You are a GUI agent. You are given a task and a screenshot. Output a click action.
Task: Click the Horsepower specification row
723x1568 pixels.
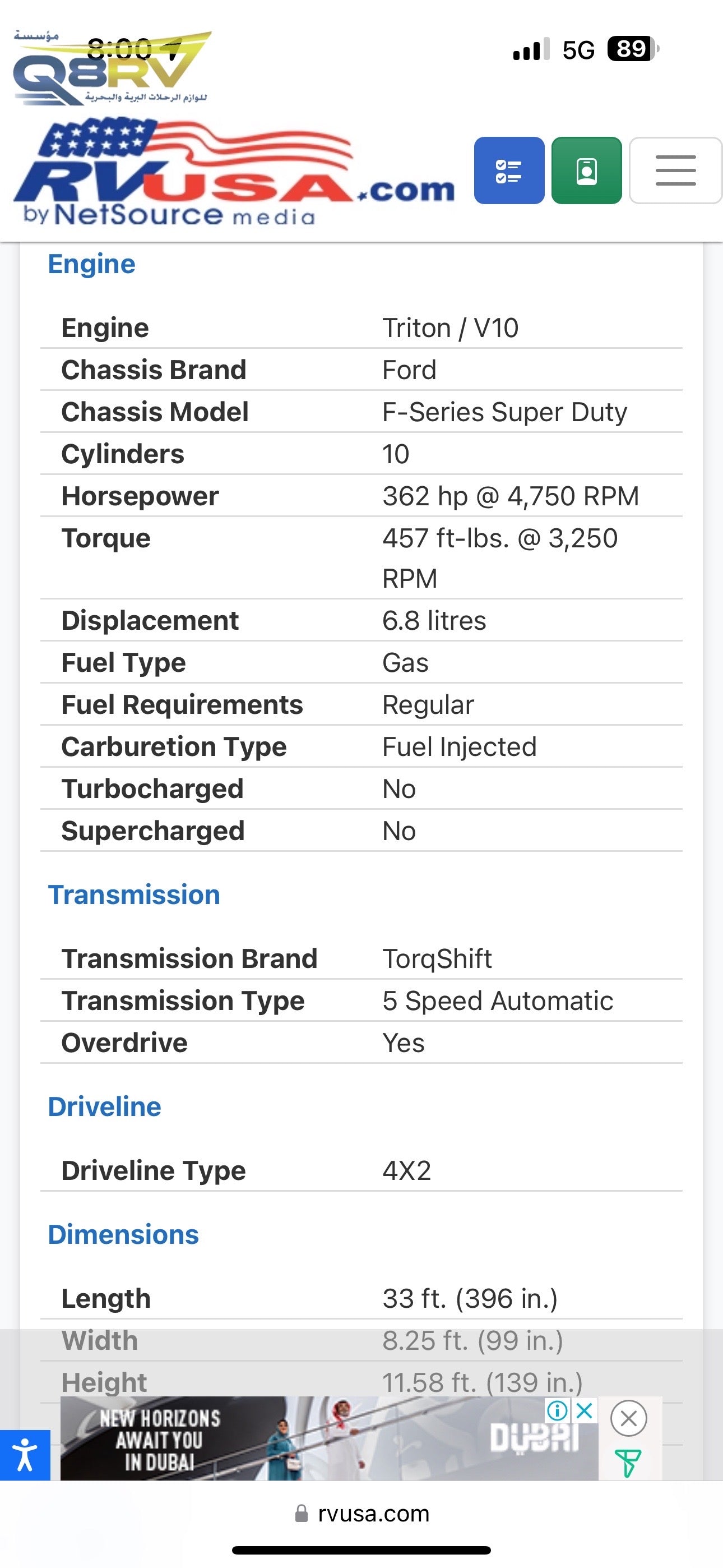361,496
